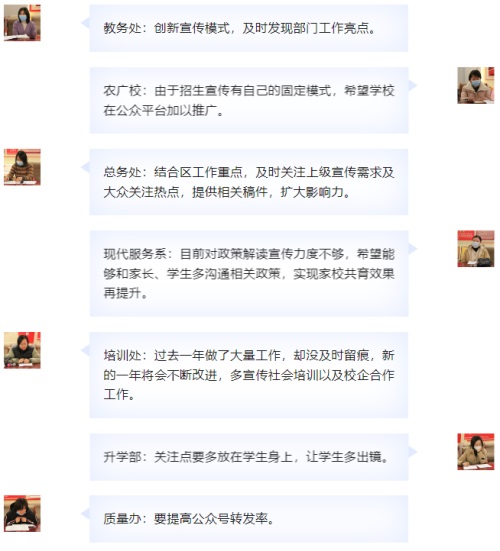
Task: Click the bubble pointer arrow of 总务处 message
Action: (85, 167)
